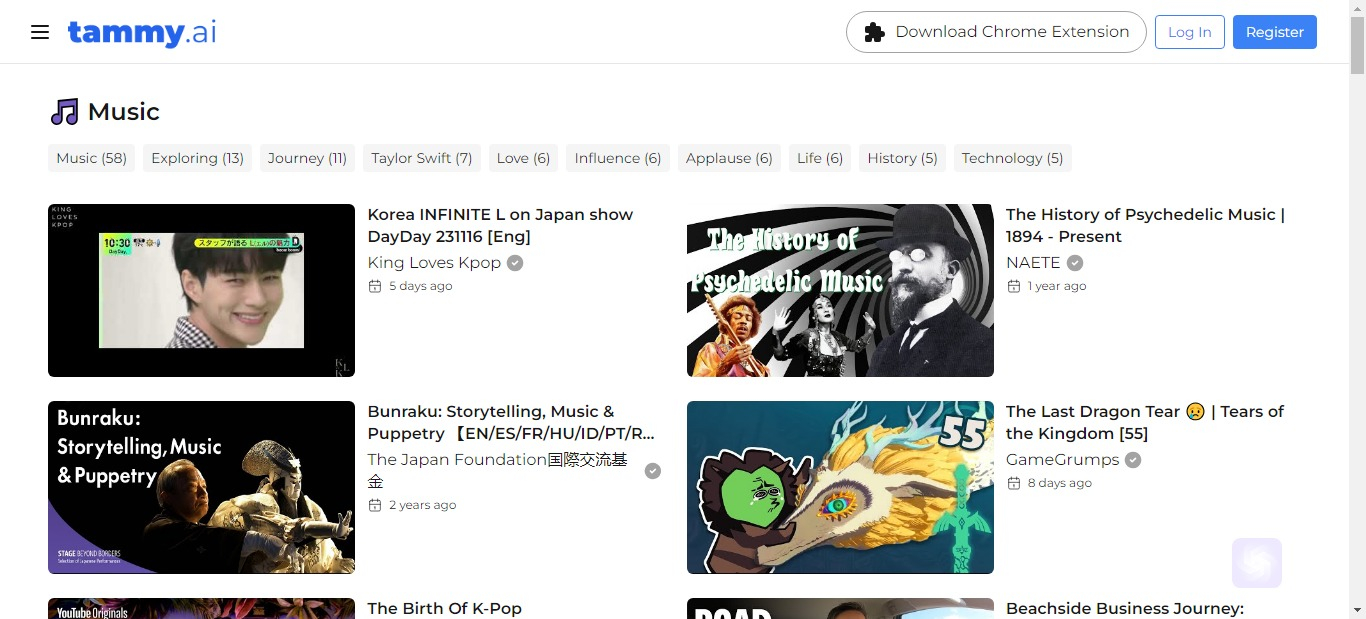This screenshot has width=1366, height=619.
Task: Click verified badge next to The Japan Foundation
Action: coord(653,471)
